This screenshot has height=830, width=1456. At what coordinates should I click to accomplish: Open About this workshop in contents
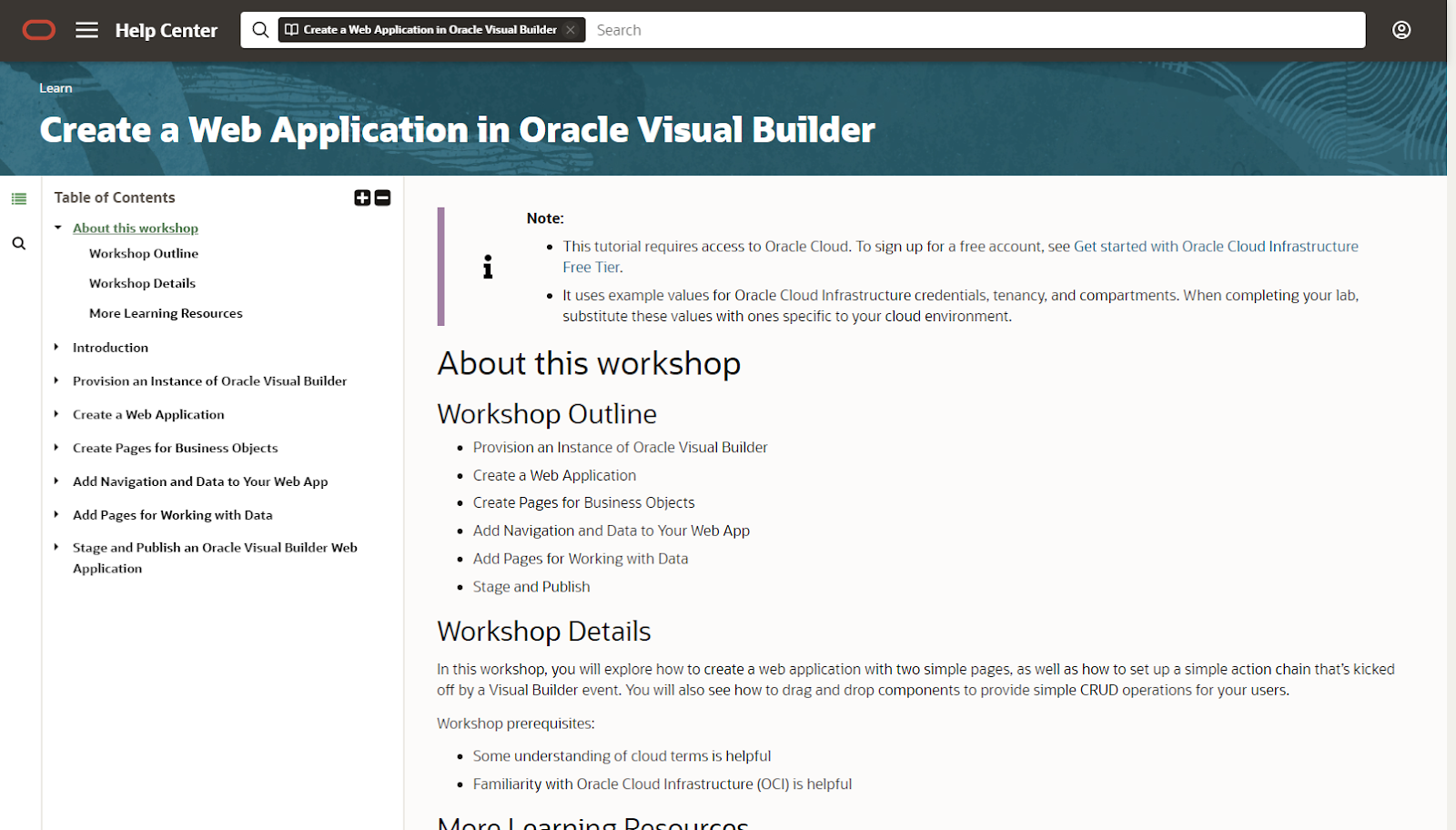(x=136, y=228)
